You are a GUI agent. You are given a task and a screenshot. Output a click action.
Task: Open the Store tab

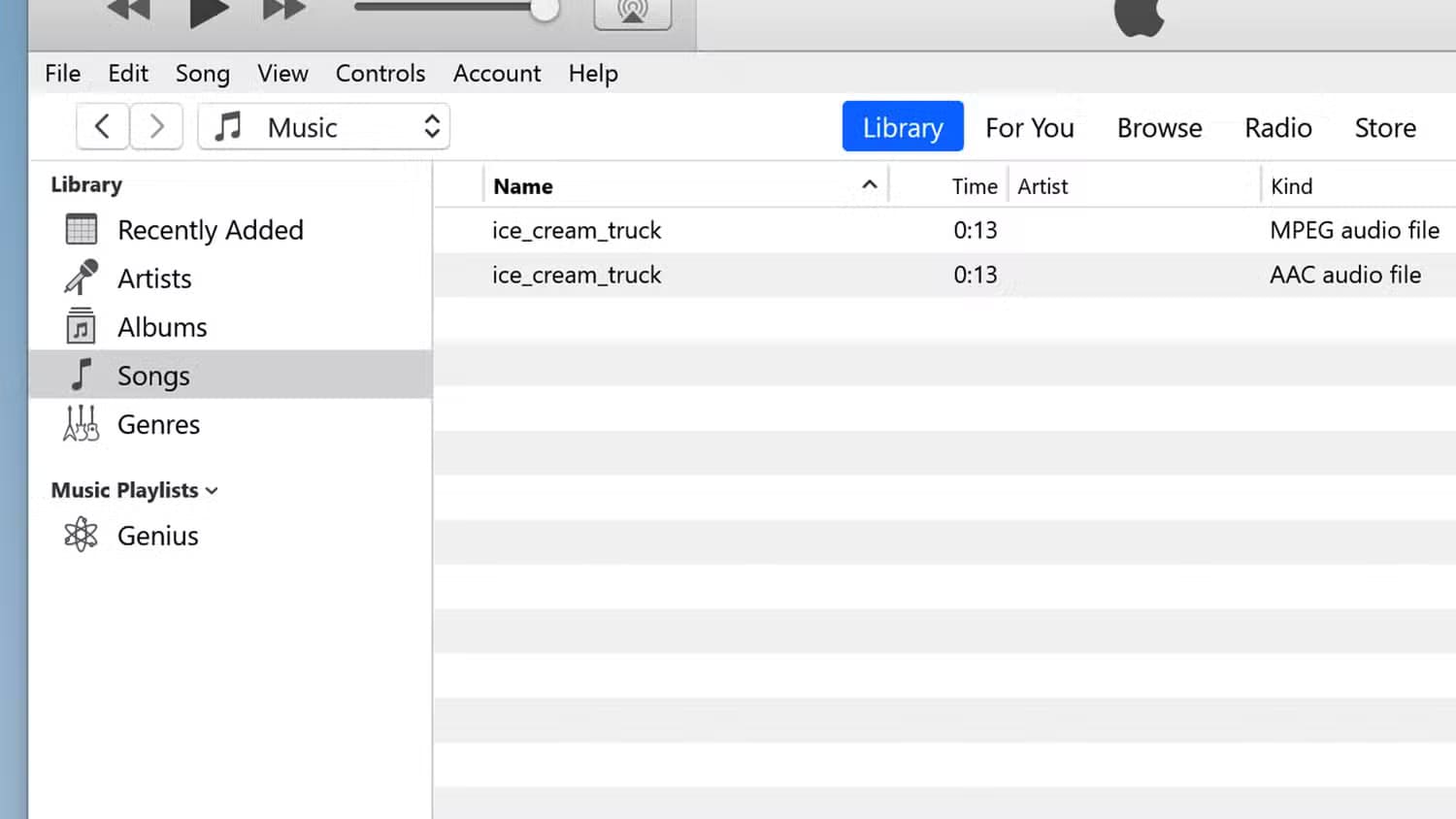tap(1384, 128)
